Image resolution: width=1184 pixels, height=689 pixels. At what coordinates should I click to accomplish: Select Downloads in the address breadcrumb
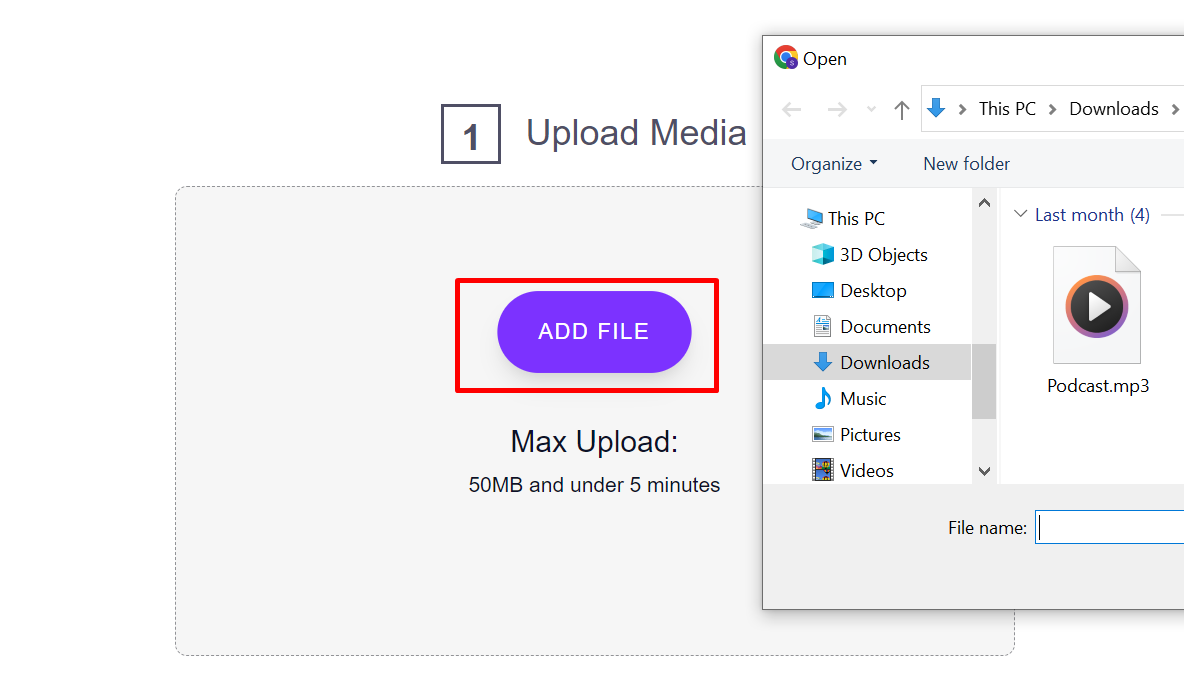pos(1114,109)
